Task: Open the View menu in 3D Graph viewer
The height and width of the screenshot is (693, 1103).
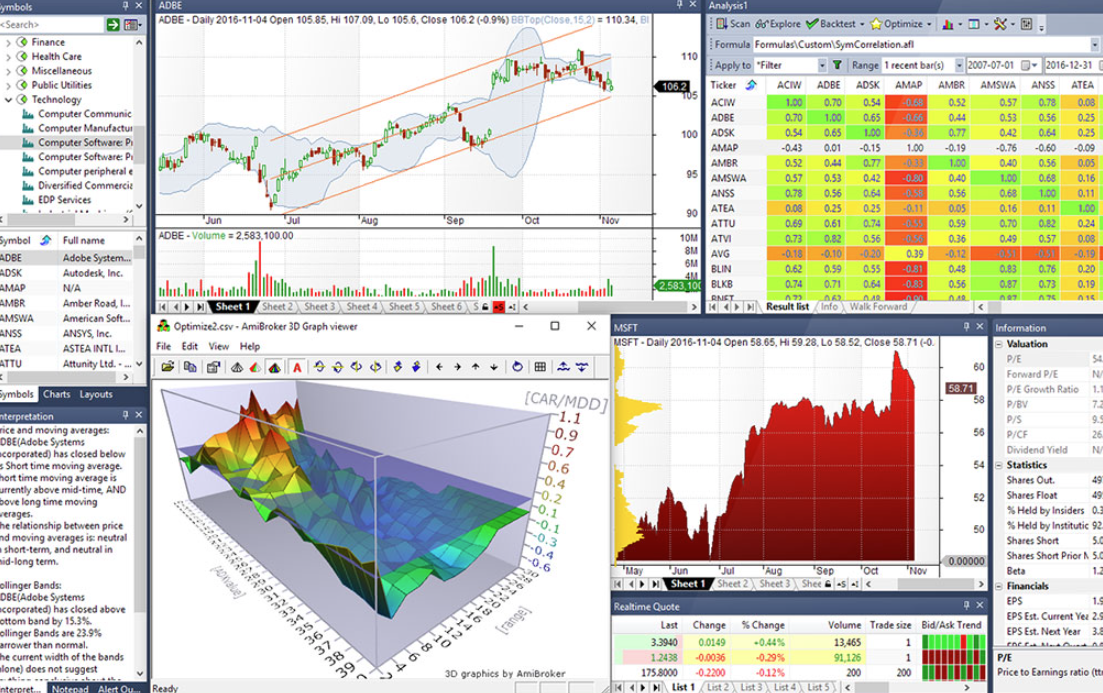Action: pos(218,346)
